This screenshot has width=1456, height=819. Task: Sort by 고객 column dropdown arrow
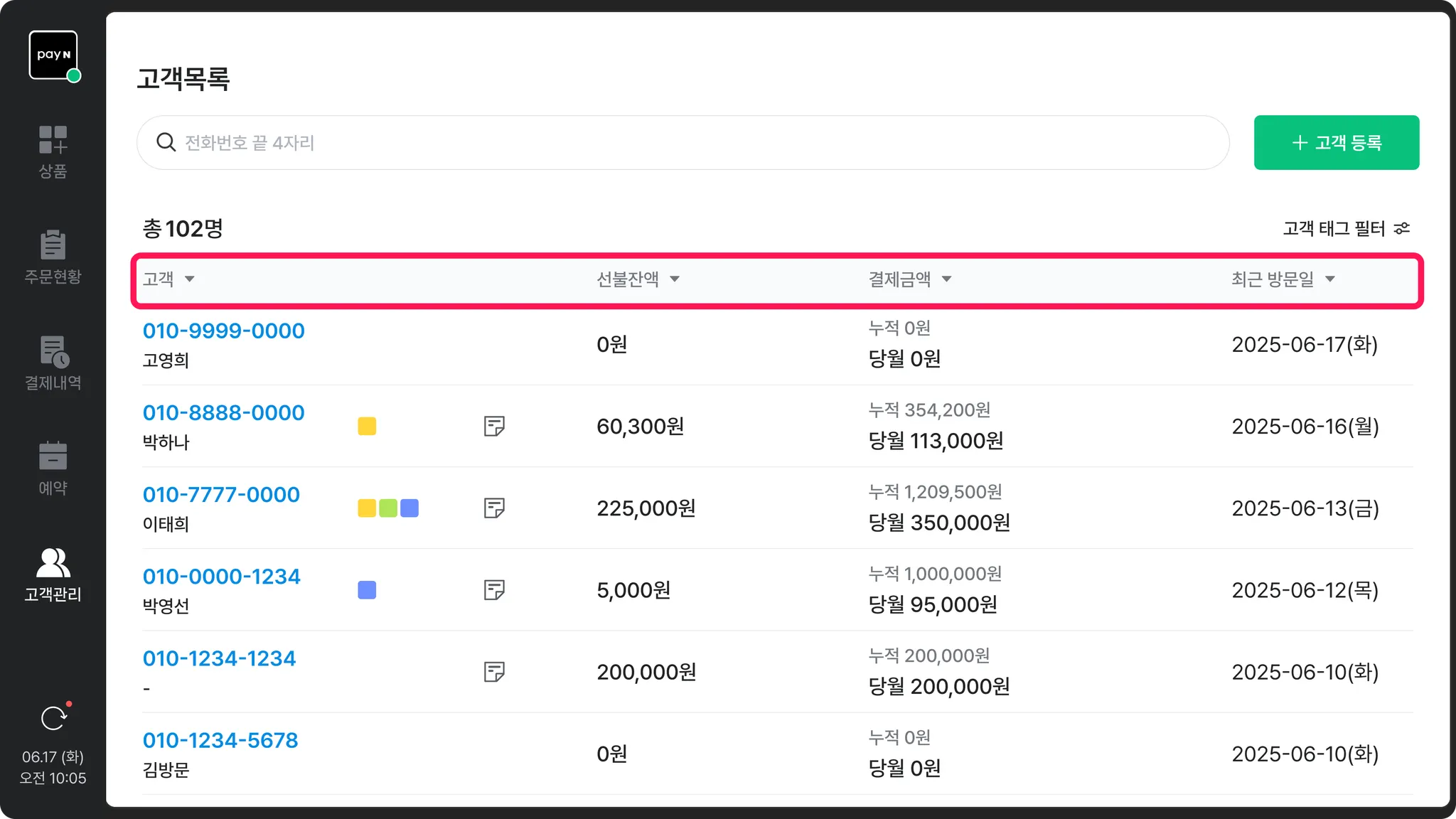click(190, 279)
